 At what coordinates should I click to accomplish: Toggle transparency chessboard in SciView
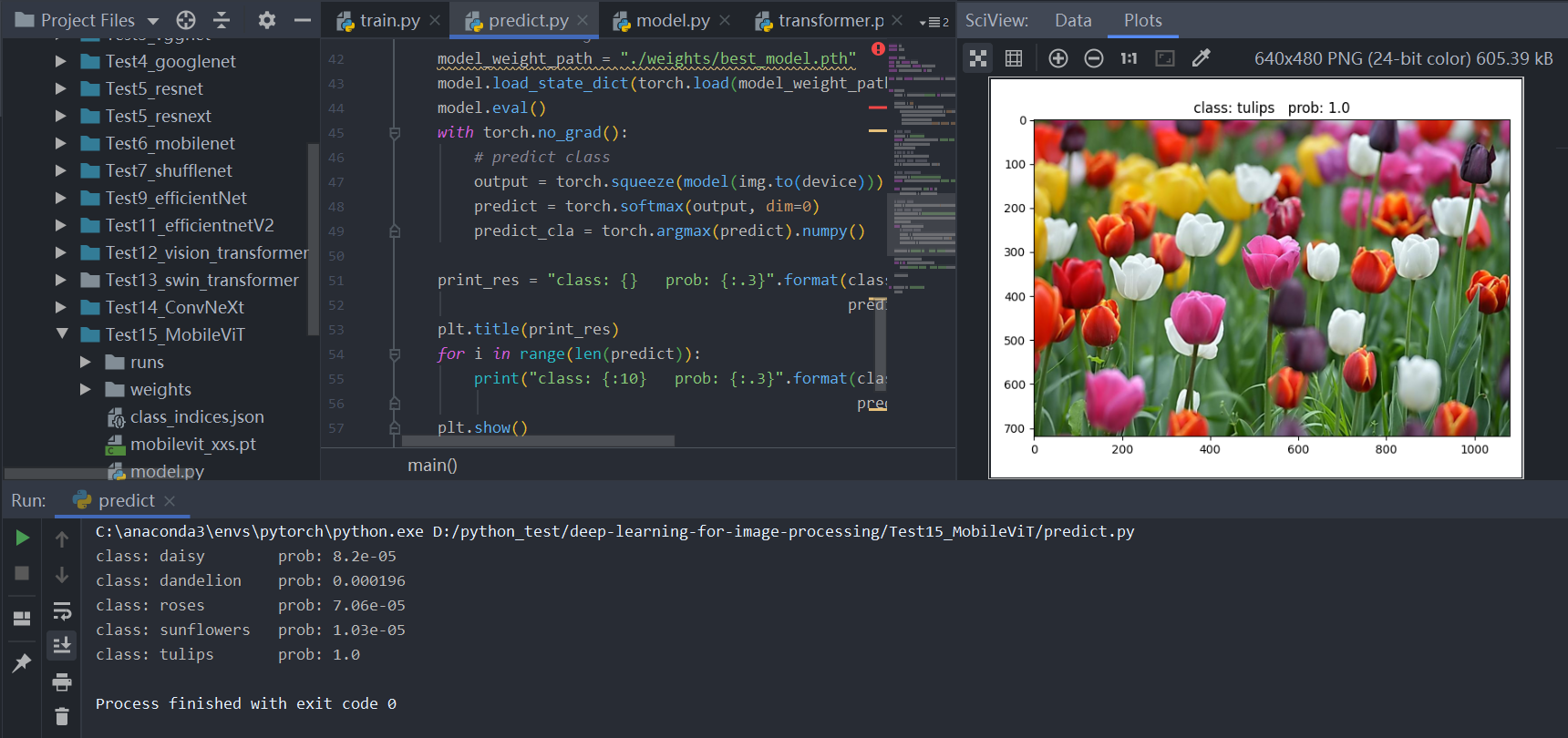pos(978,58)
